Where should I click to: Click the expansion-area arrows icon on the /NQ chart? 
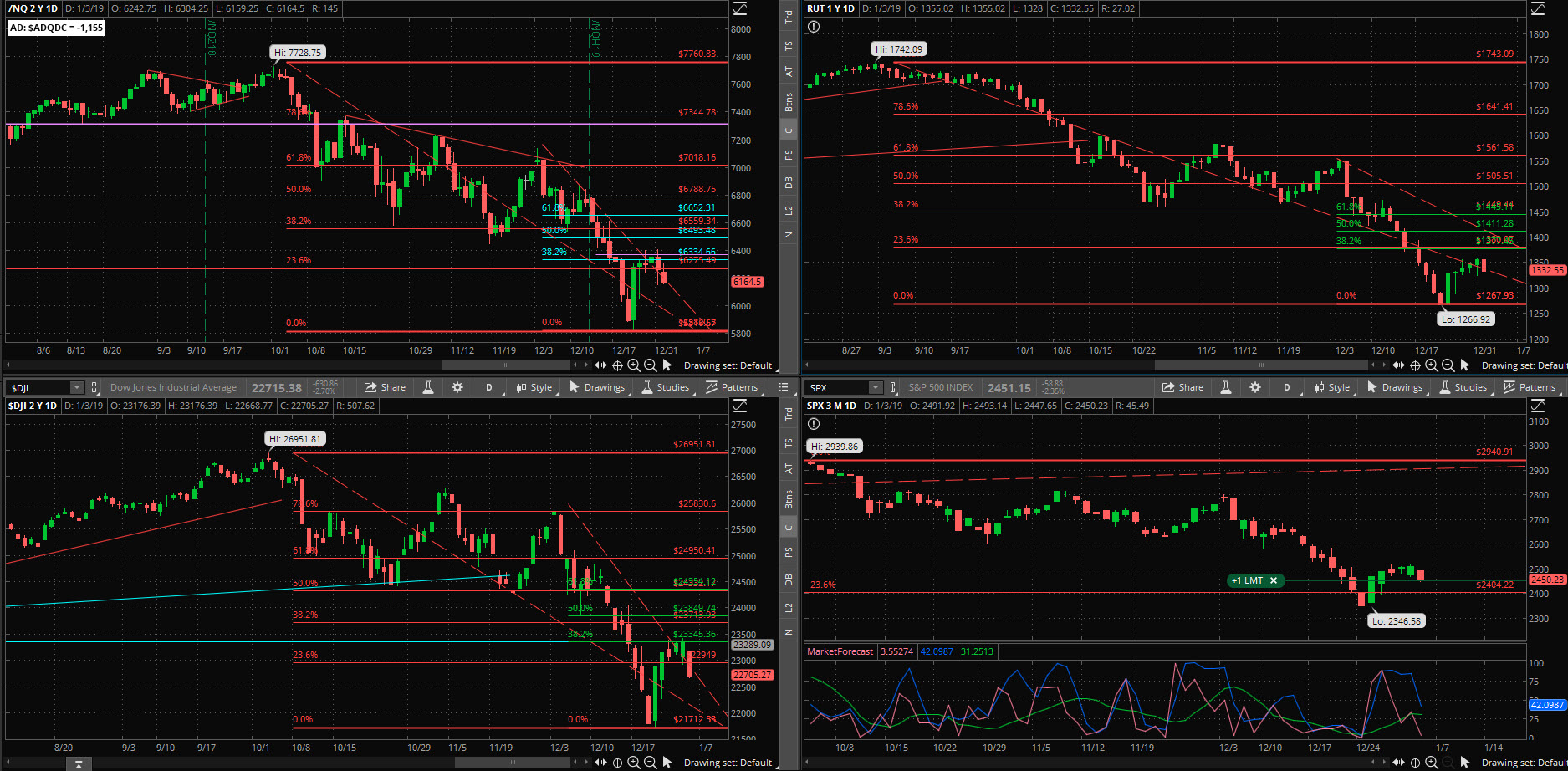600,365
